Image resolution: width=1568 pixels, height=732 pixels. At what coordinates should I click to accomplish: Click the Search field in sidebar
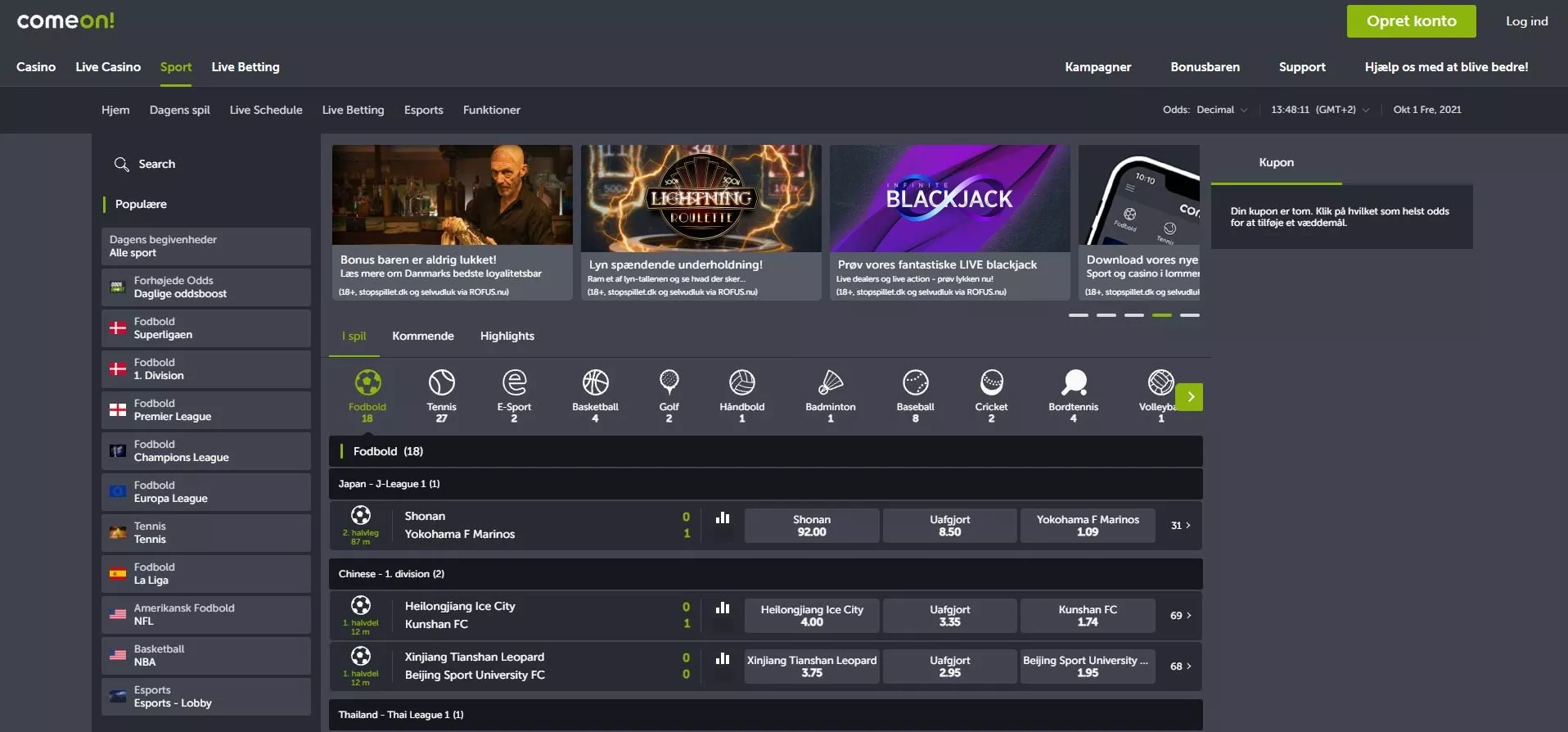click(x=206, y=164)
